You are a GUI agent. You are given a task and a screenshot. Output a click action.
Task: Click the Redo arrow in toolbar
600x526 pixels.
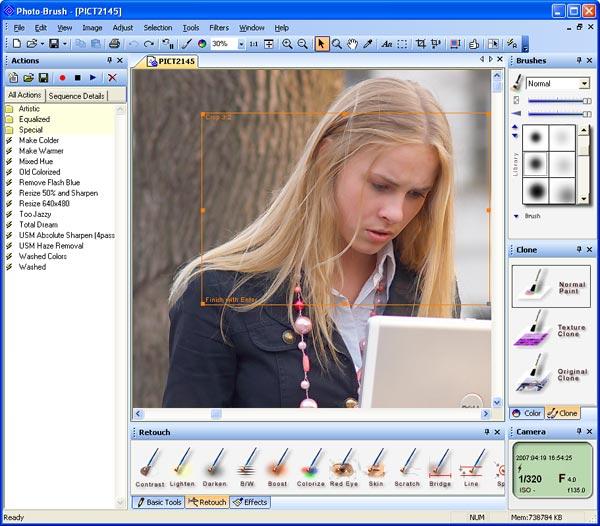(x=148, y=44)
